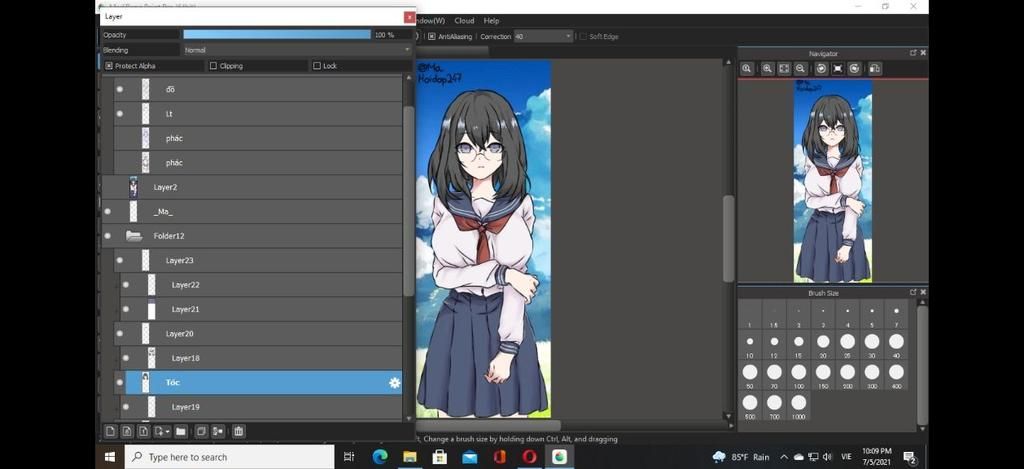Rotate canvas right in Navigator

854,69
